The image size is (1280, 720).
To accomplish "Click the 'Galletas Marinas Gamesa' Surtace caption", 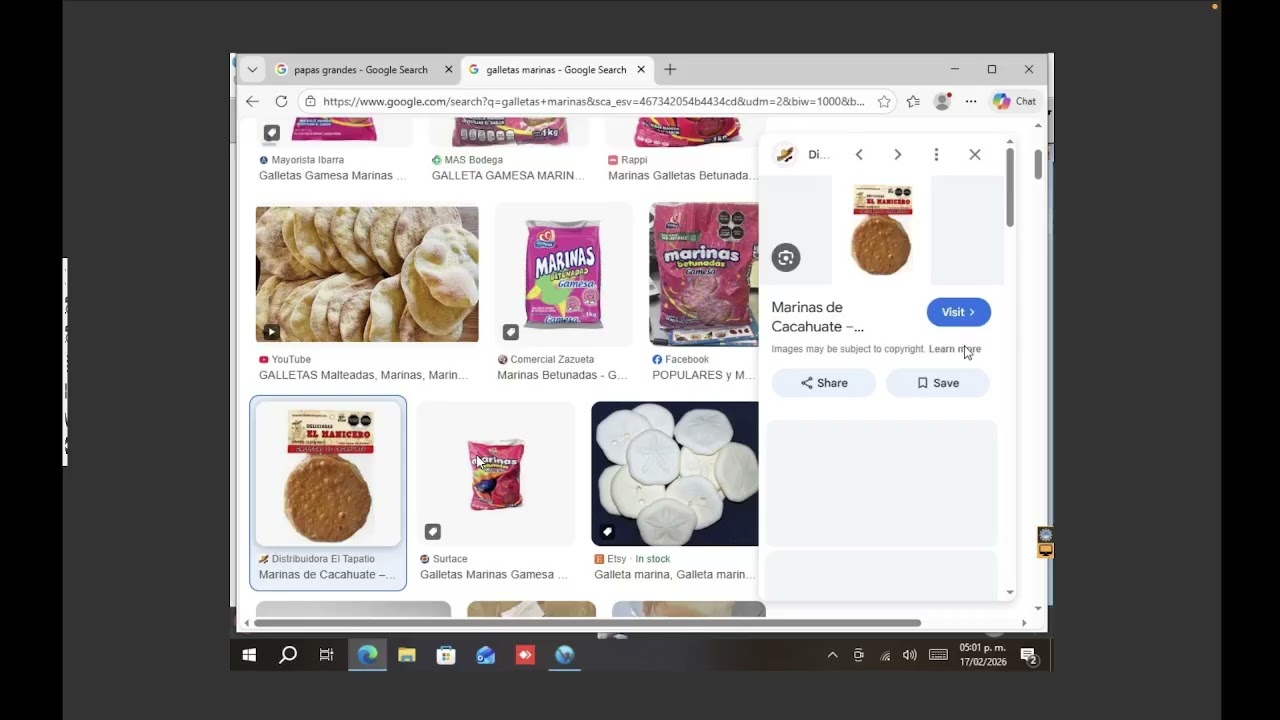I will 494,575.
